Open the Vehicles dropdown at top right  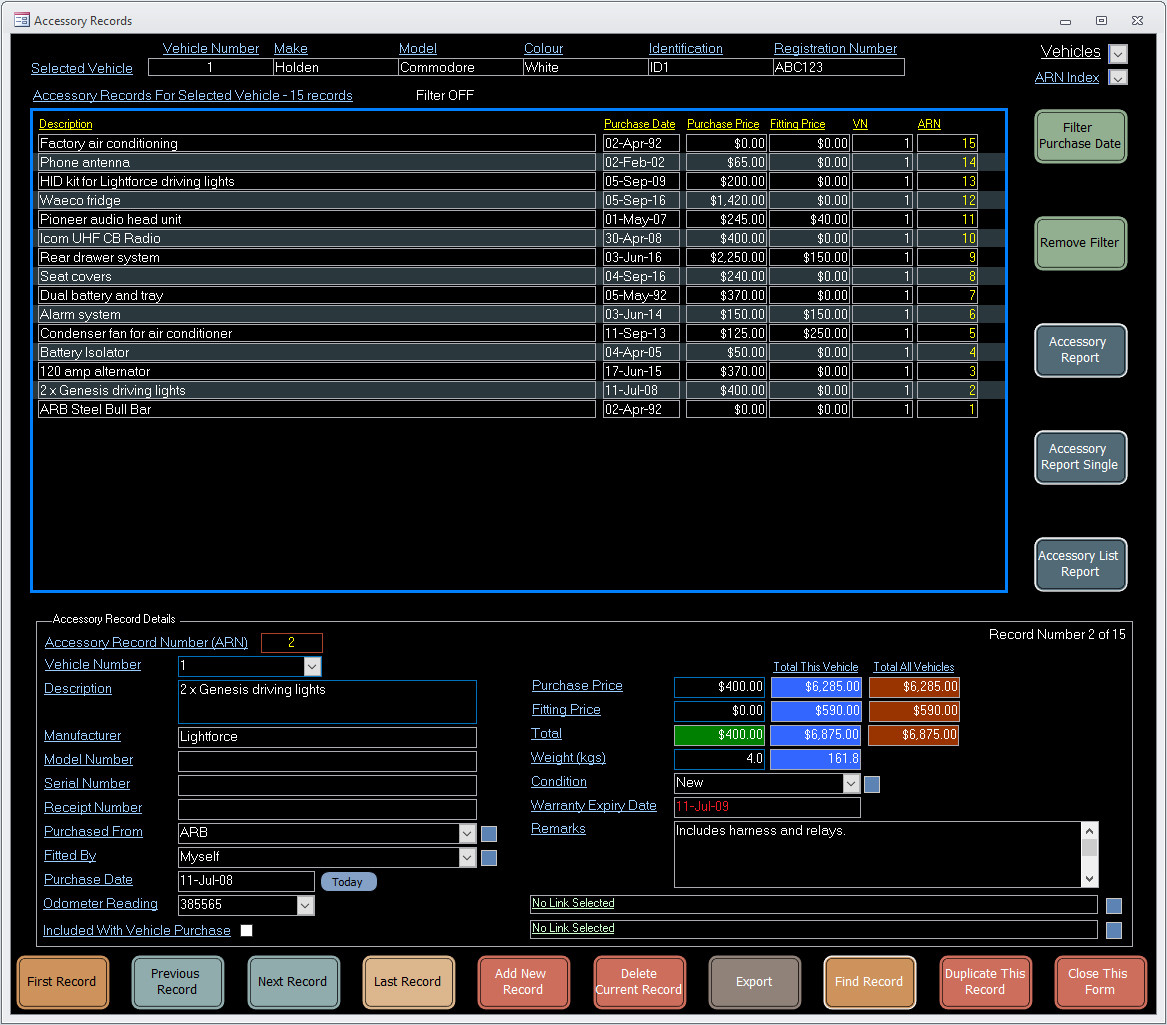pyautogui.click(x=1117, y=53)
